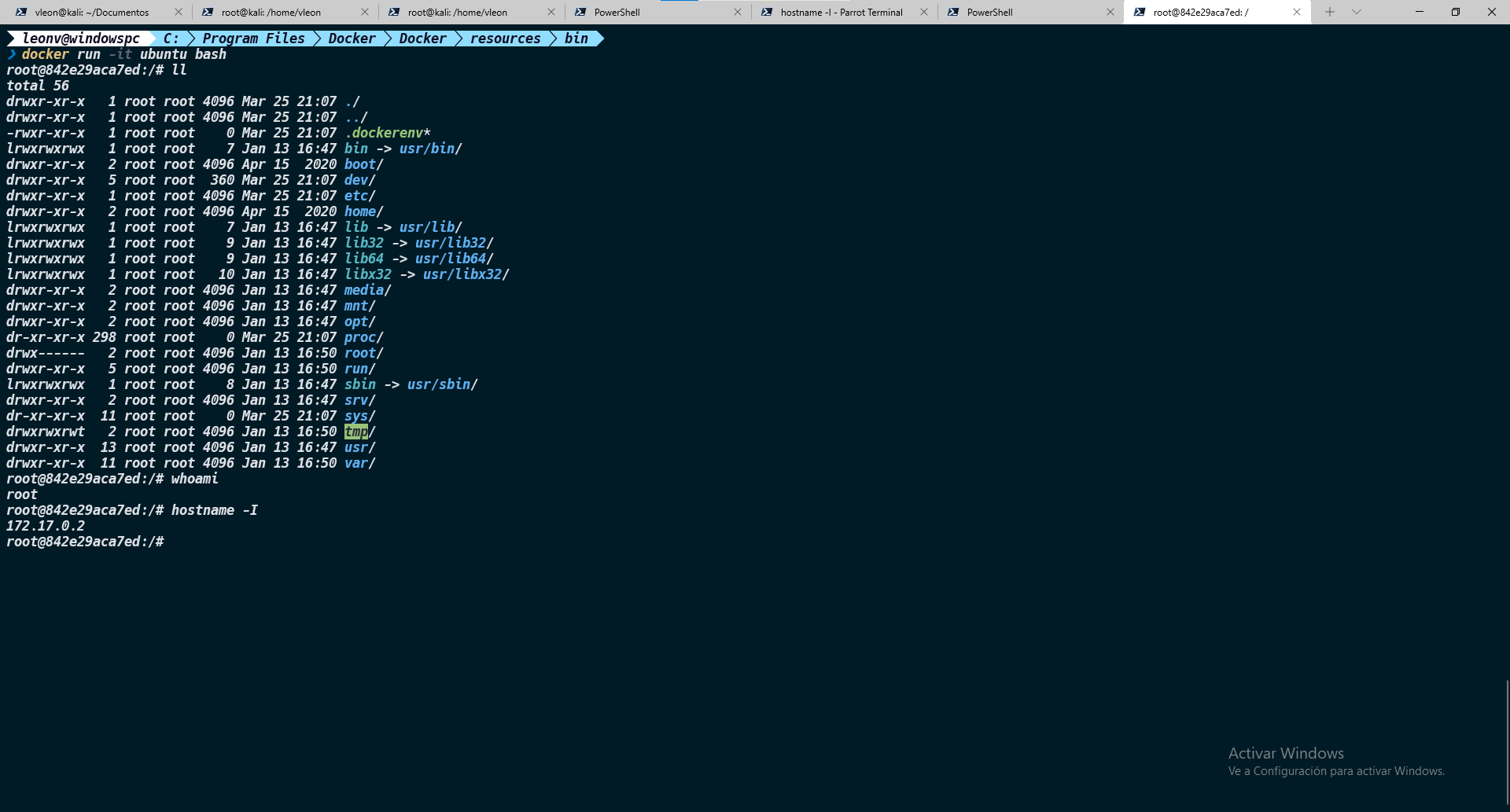
Task: Close the root@kali tab adjacent to vleon@kali tab
Action: tap(365, 12)
